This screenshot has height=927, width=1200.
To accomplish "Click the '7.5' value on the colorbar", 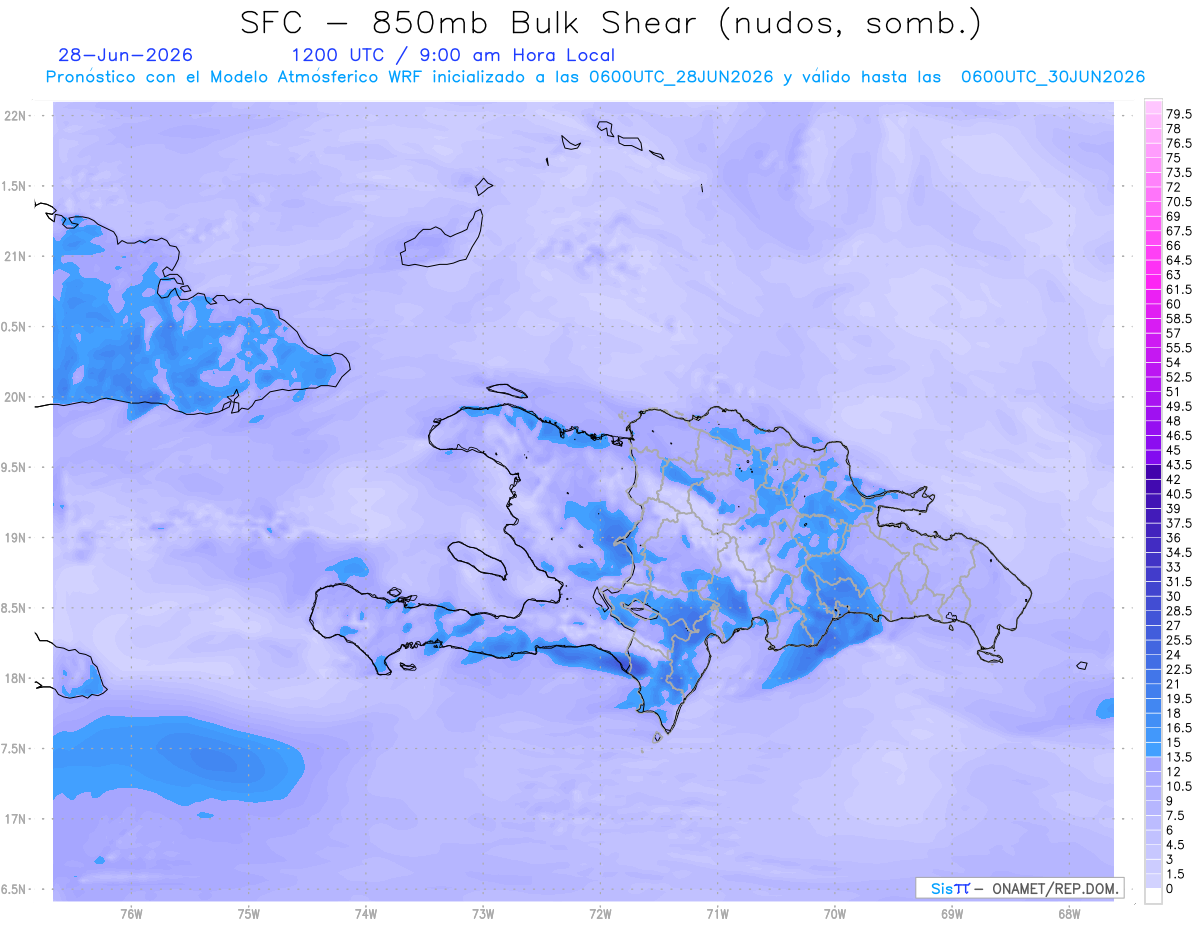I will [x=1176, y=815].
